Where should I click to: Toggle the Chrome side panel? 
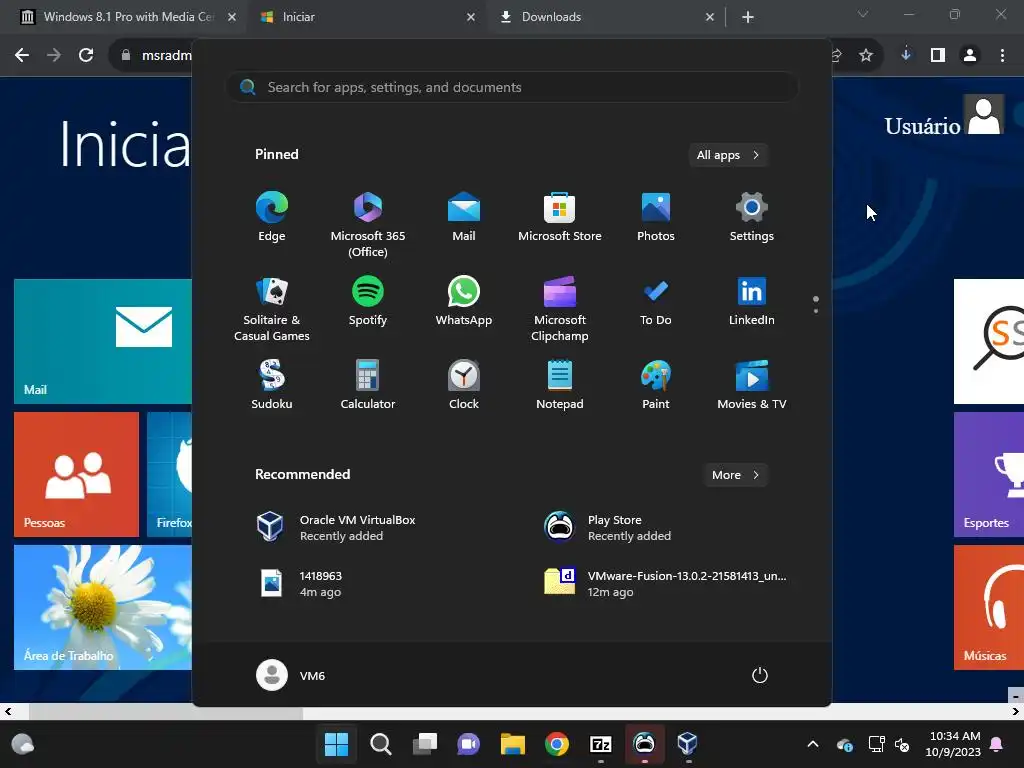[938, 56]
